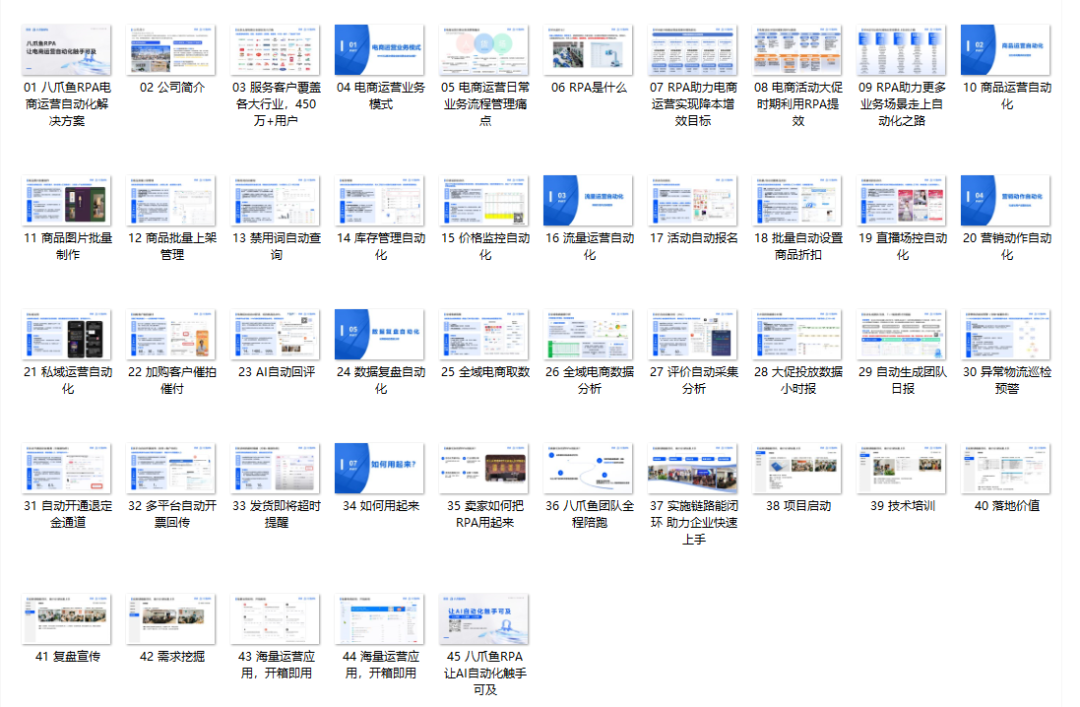Select the 10 商品运营自动化 section slide
The image size is (1080, 707).
click(1006, 50)
